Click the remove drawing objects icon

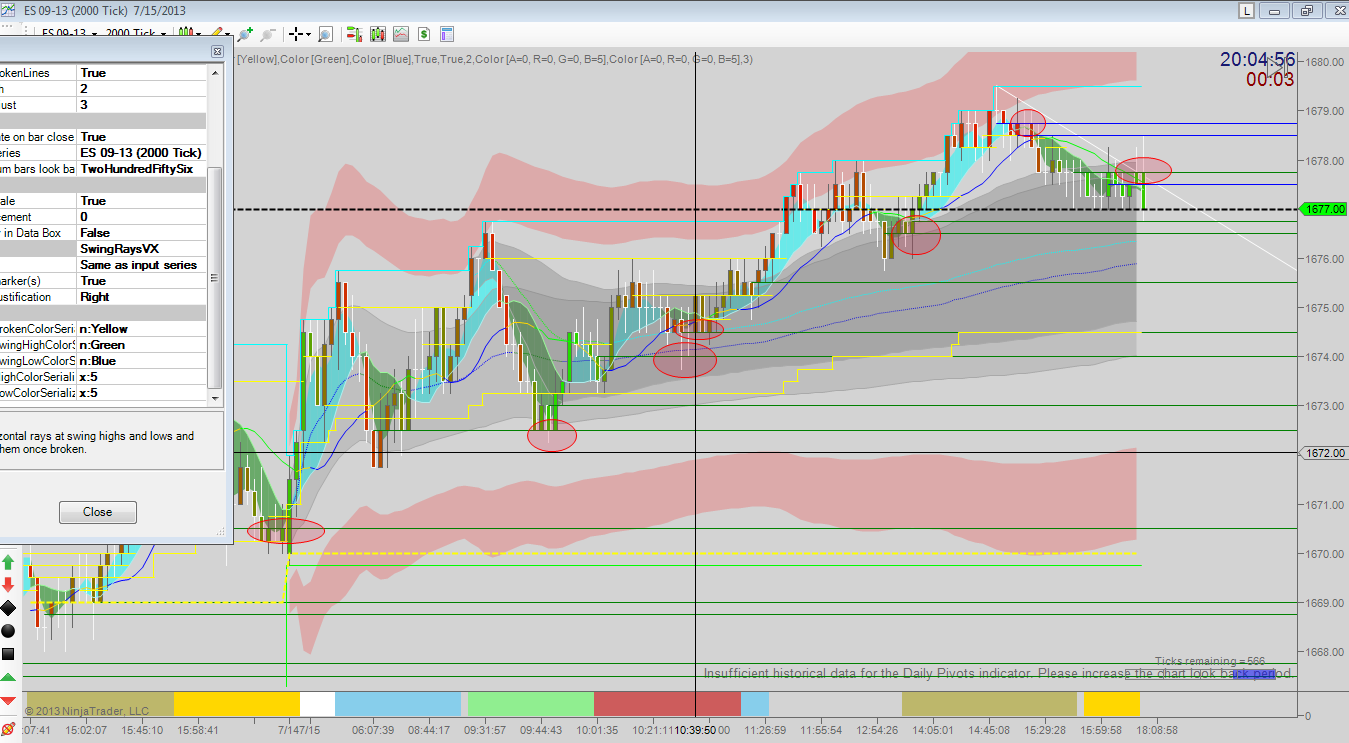[8, 728]
